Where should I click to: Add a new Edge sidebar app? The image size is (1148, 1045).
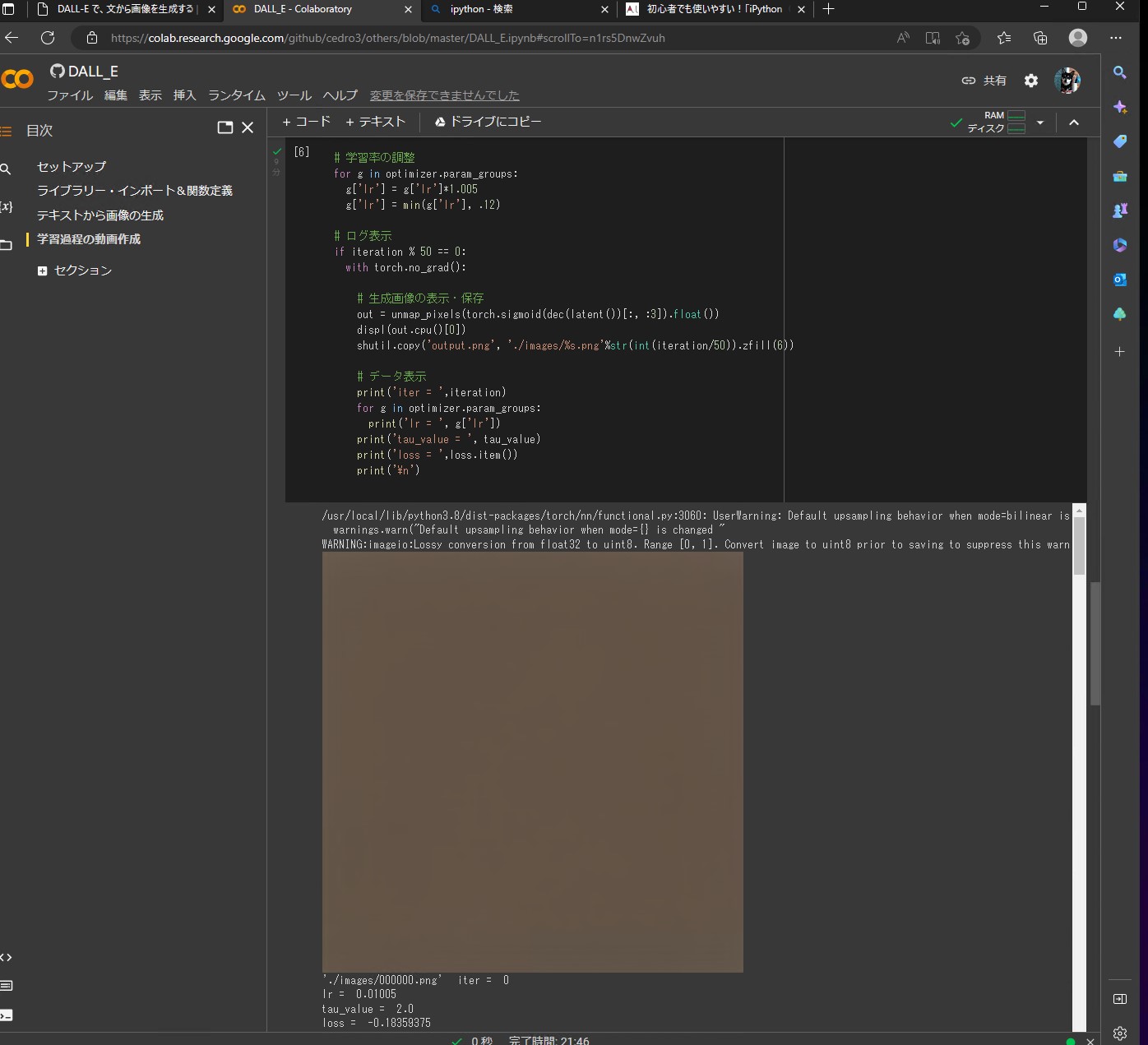click(x=1119, y=352)
